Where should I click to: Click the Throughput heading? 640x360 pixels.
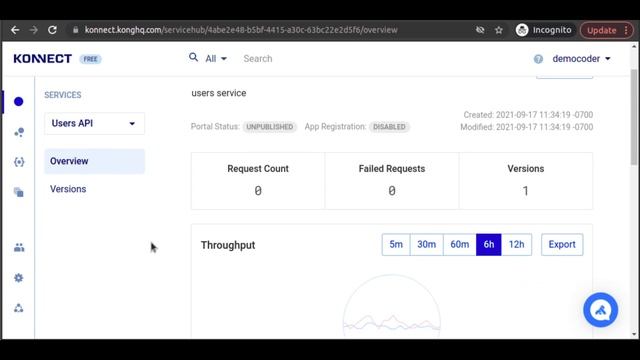(228, 245)
